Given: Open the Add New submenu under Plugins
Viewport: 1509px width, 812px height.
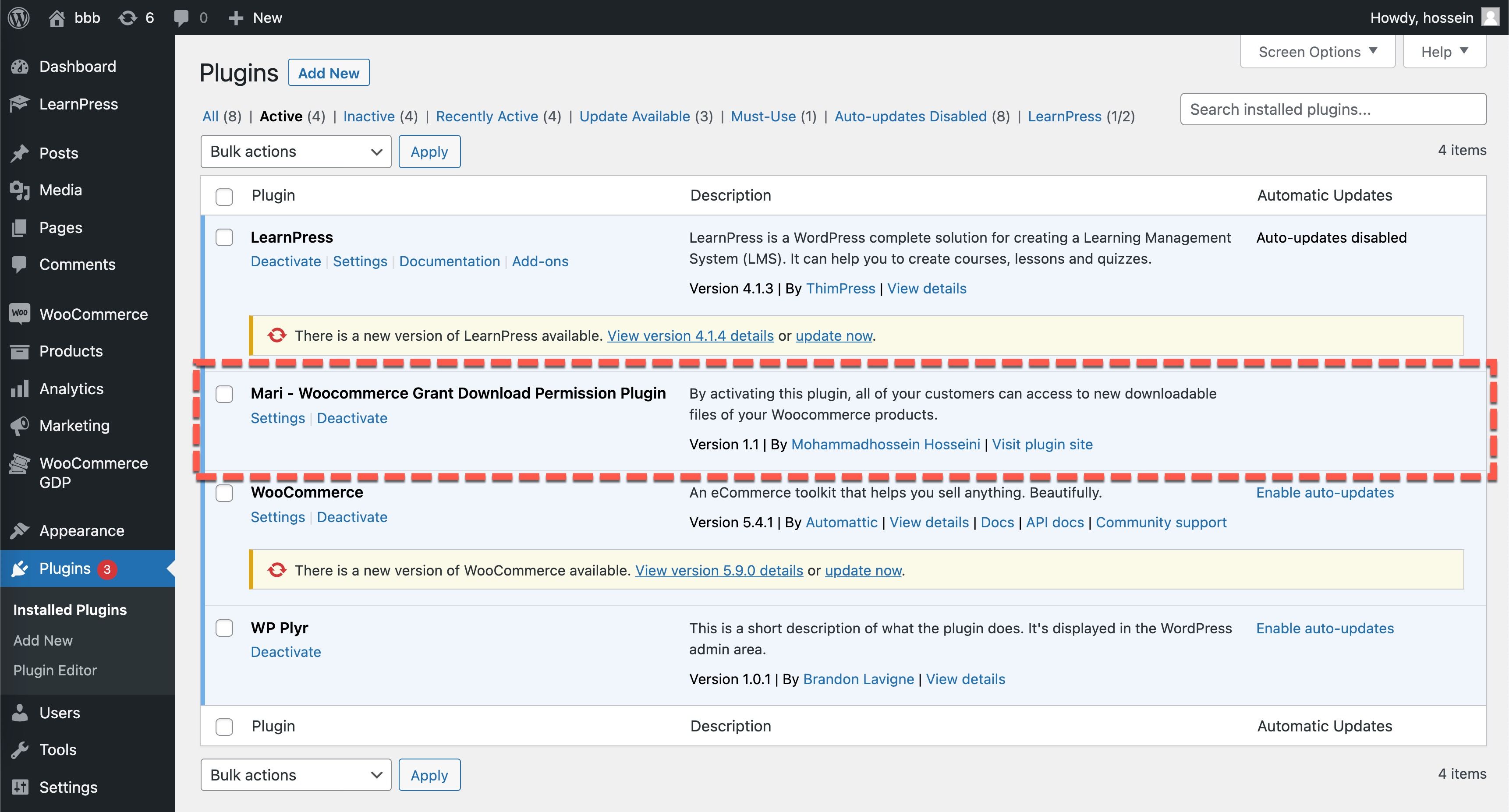Looking at the screenshot, I should click(x=43, y=640).
